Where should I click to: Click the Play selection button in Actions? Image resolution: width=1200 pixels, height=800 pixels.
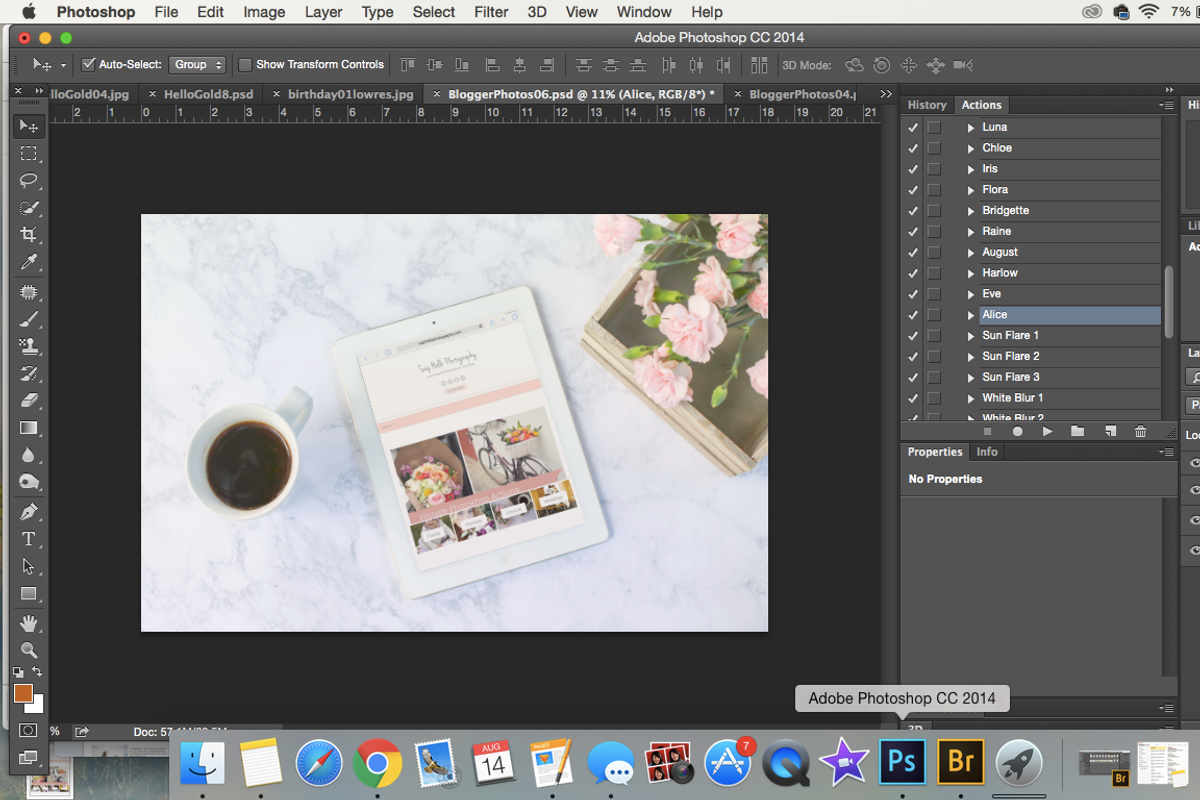tap(1047, 431)
